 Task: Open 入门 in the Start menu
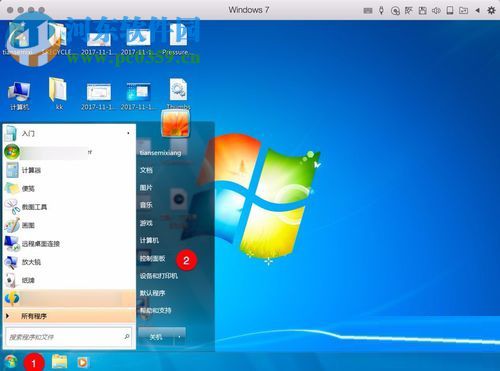point(69,133)
